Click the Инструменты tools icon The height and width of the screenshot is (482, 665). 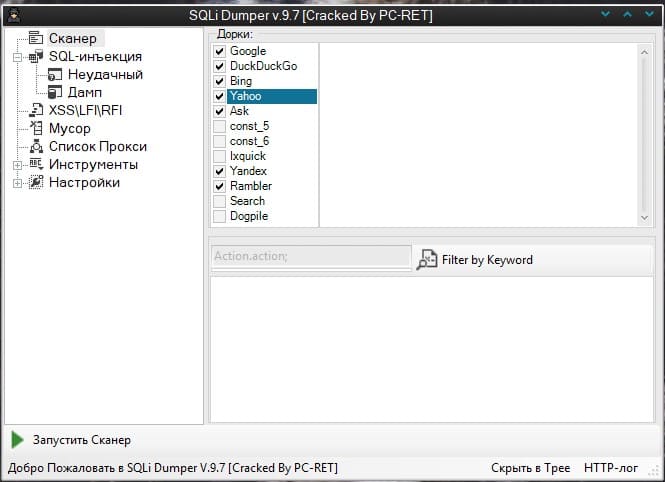(x=36, y=164)
